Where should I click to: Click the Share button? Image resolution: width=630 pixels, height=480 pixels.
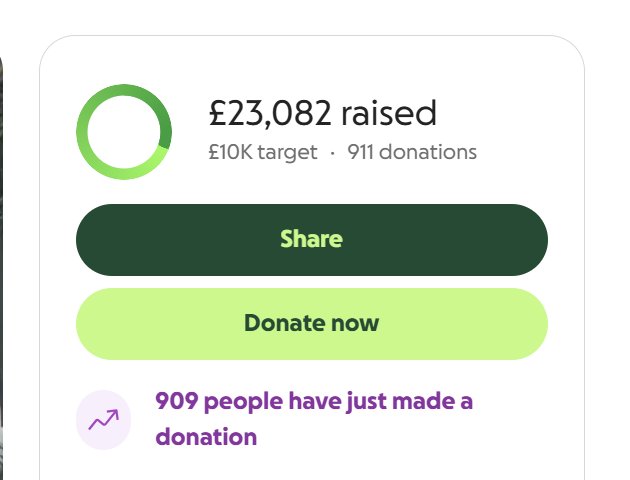pyautogui.click(x=311, y=240)
